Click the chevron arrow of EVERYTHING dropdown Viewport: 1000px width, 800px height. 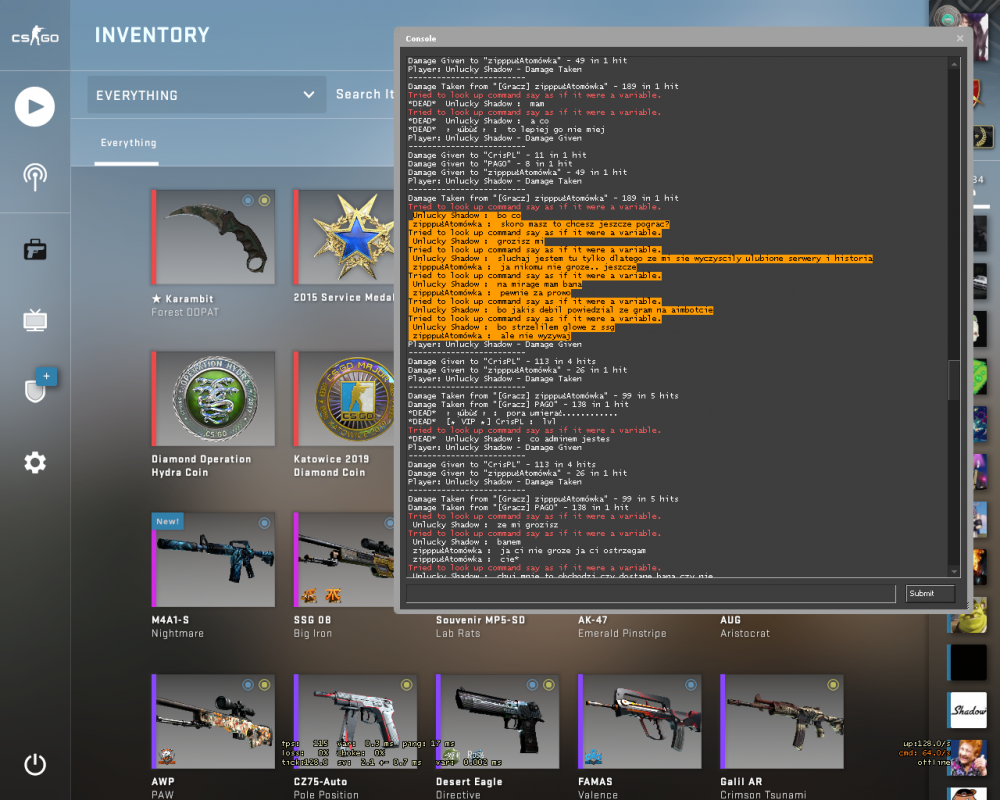(309, 95)
